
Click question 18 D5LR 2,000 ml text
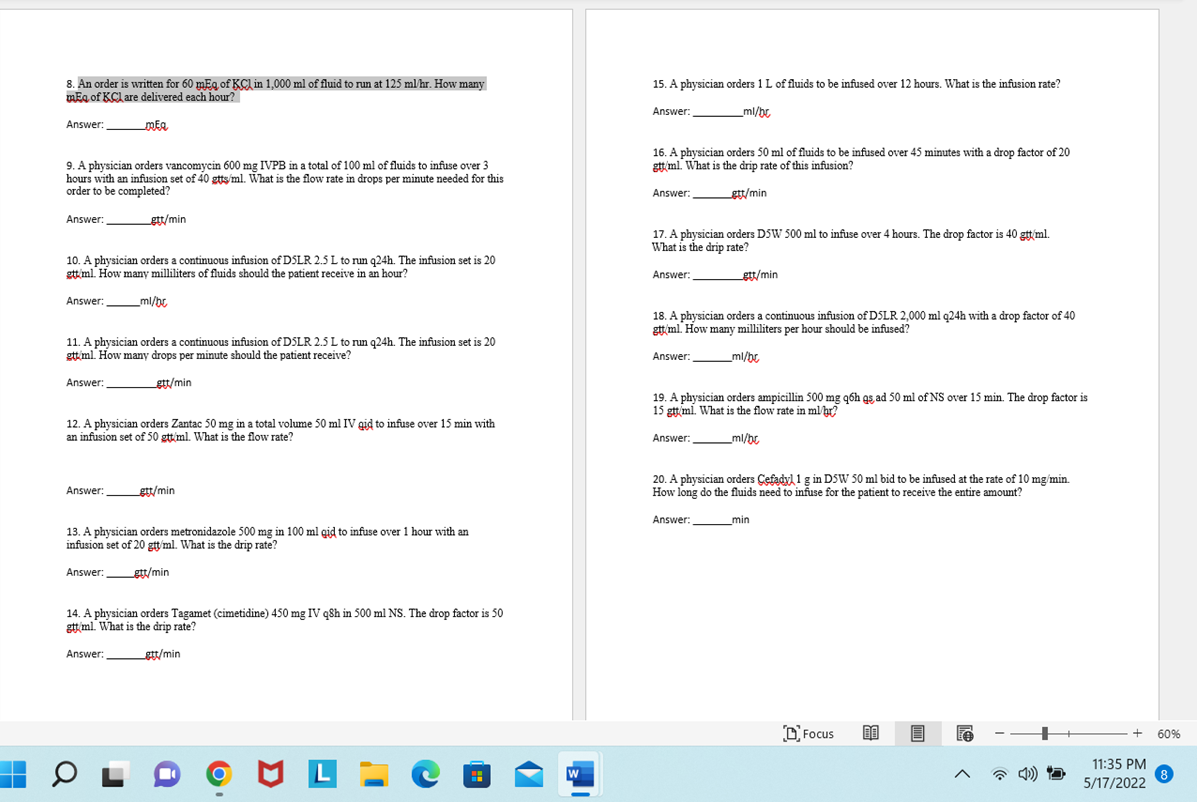tap(863, 322)
